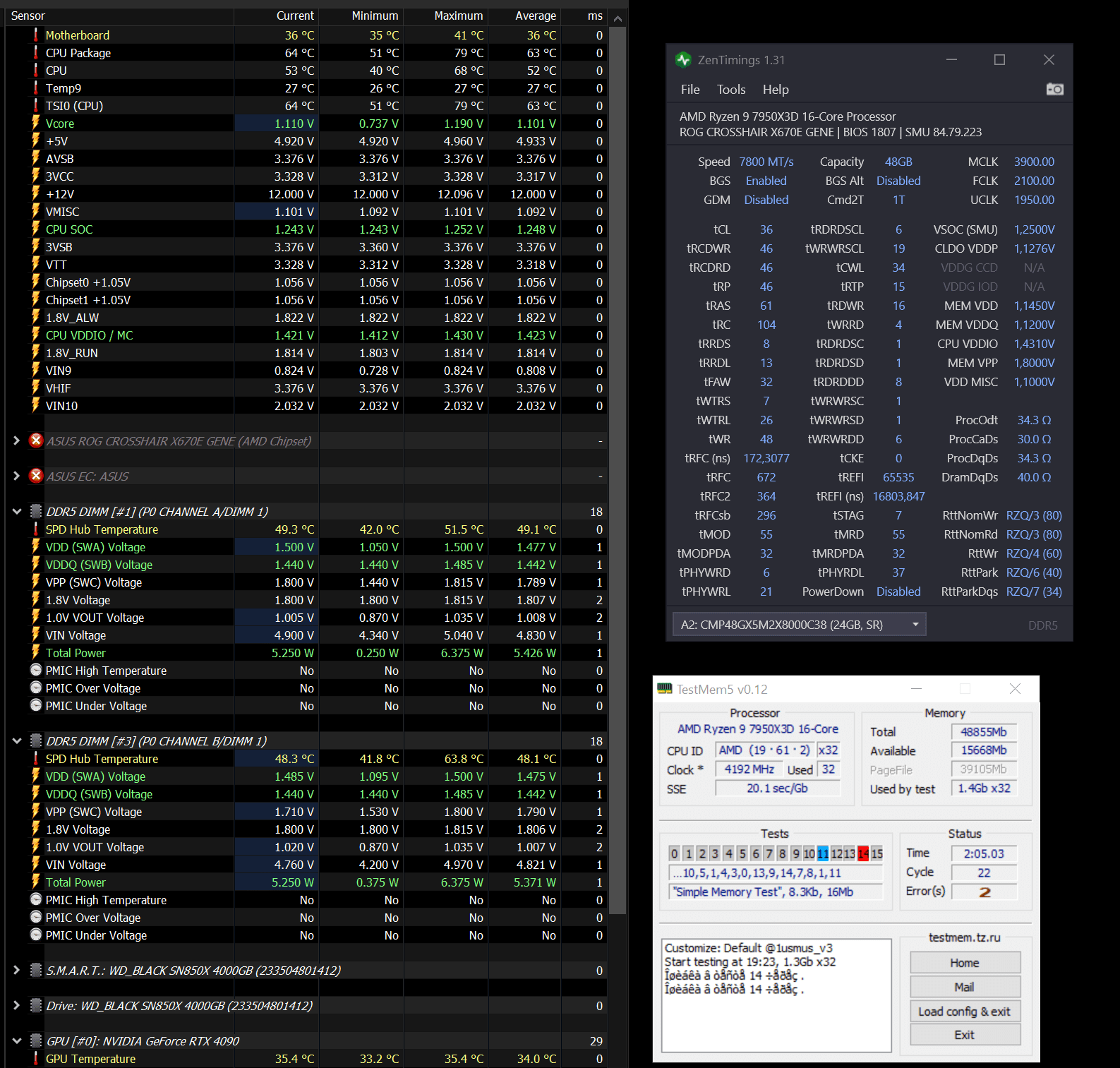The height and width of the screenshot is (1068, 1120).
Task: Click the Mail button in TestMem5
Action: pyautogui.click(x=965, y=987)
